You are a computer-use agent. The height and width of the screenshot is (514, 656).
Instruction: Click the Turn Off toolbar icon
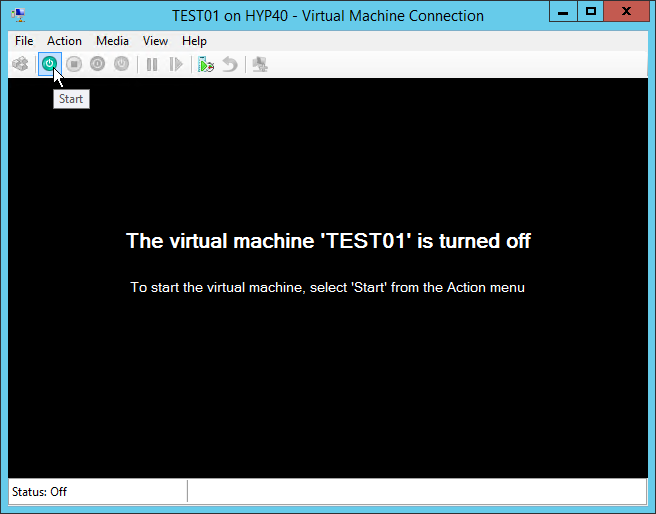click(x=73, y=64)
